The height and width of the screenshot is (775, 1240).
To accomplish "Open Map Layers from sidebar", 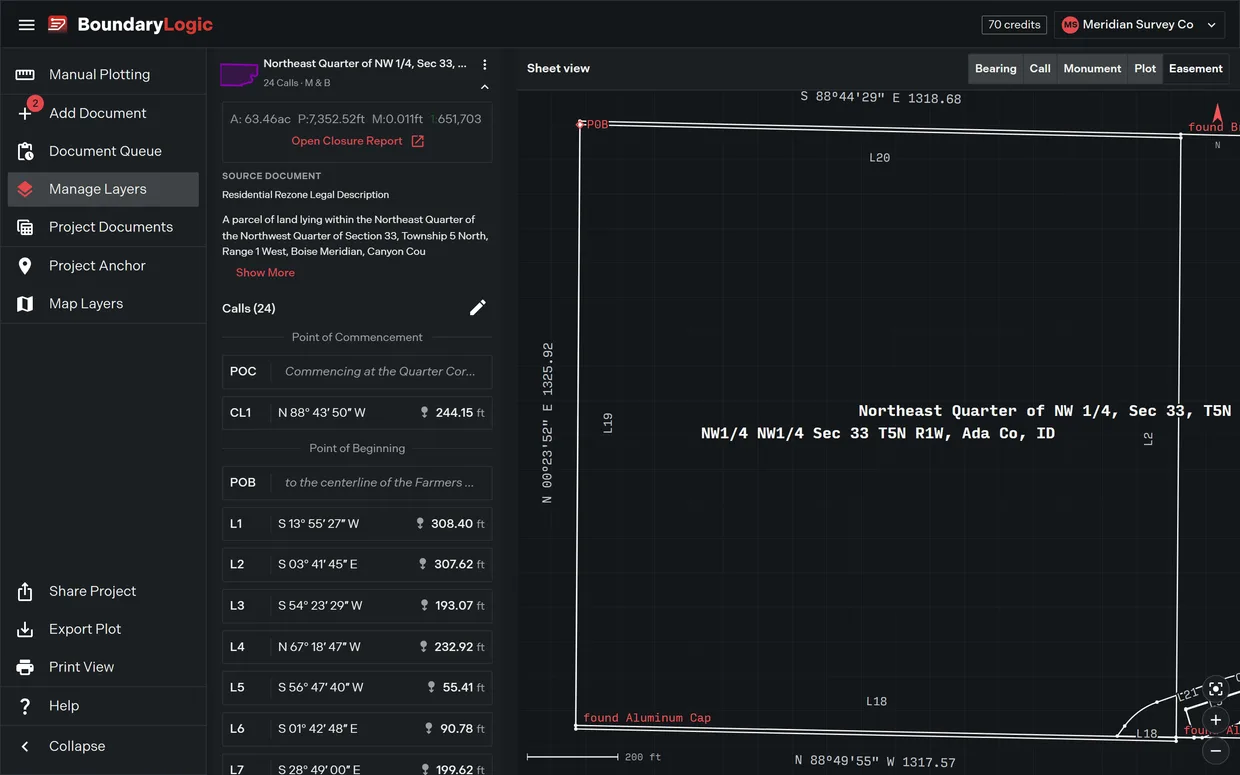I will click(x=103, y=304).
